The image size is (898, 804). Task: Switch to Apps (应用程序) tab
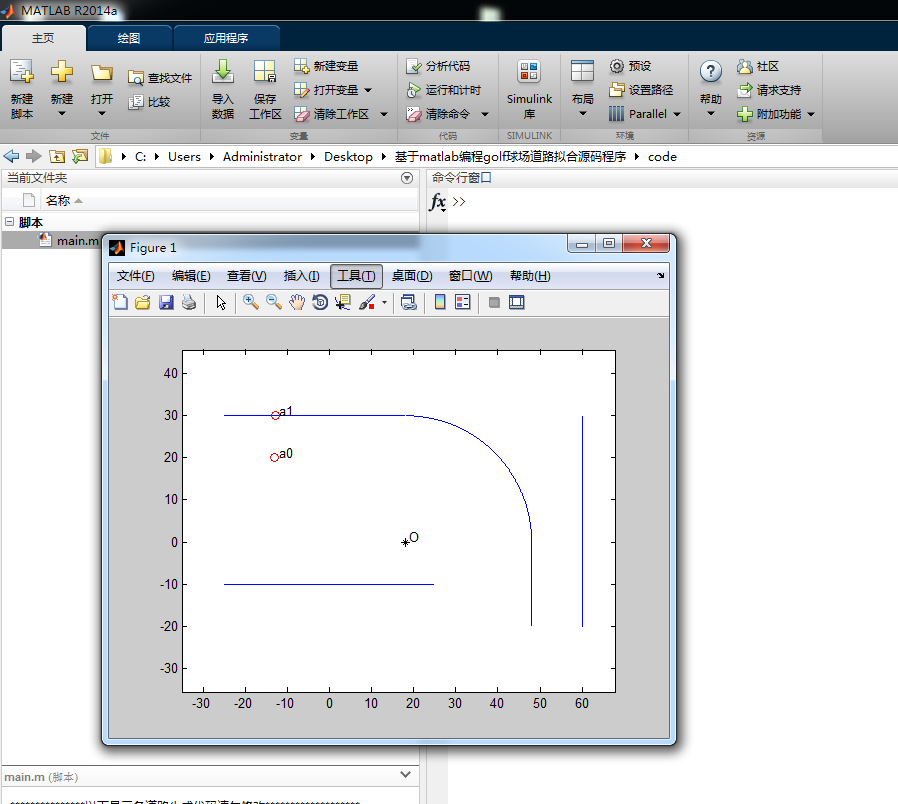(x=226, y=38)
